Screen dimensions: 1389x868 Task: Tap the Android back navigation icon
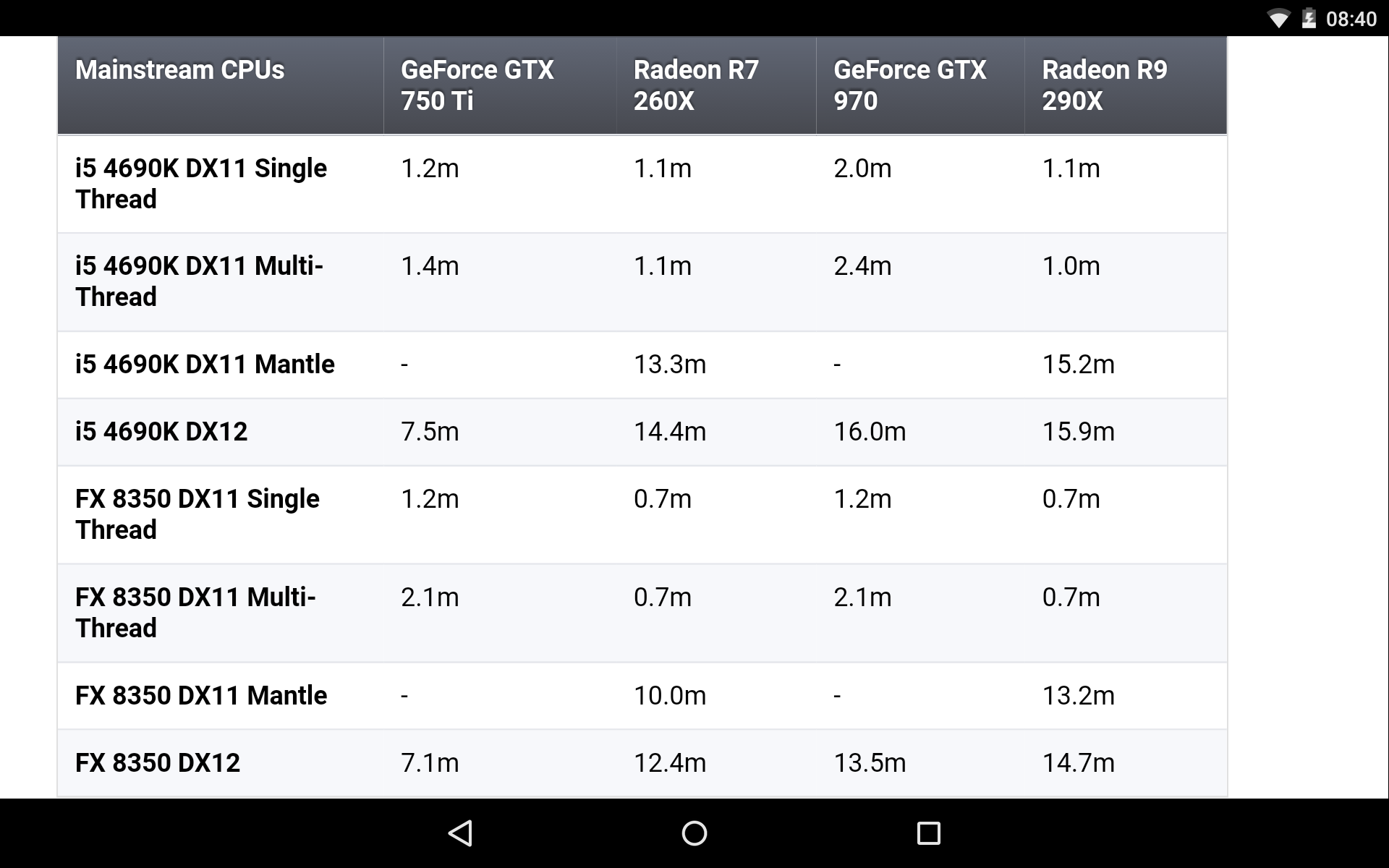(461, 833)
